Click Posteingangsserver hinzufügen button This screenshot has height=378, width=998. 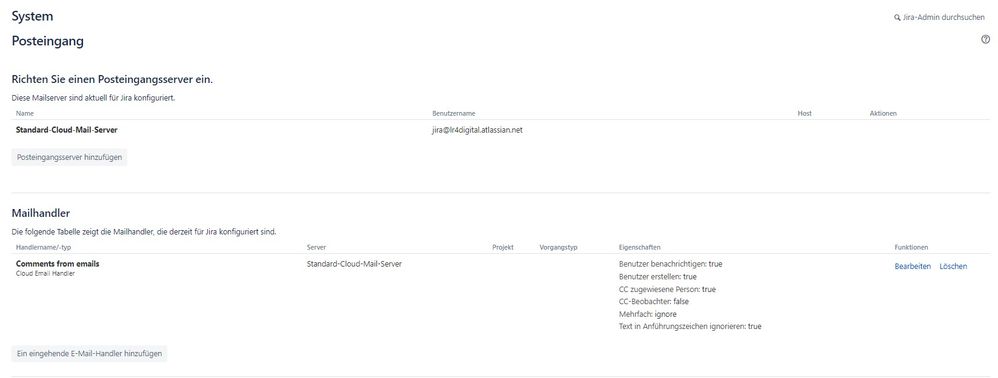coord(69,157)
